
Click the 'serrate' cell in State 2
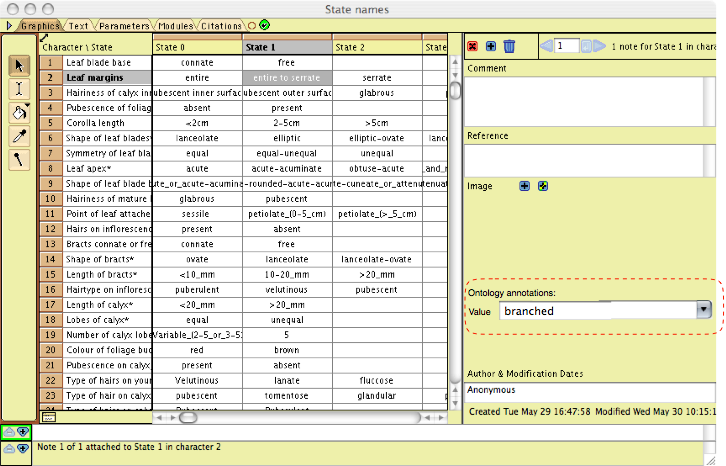point(377,78)
